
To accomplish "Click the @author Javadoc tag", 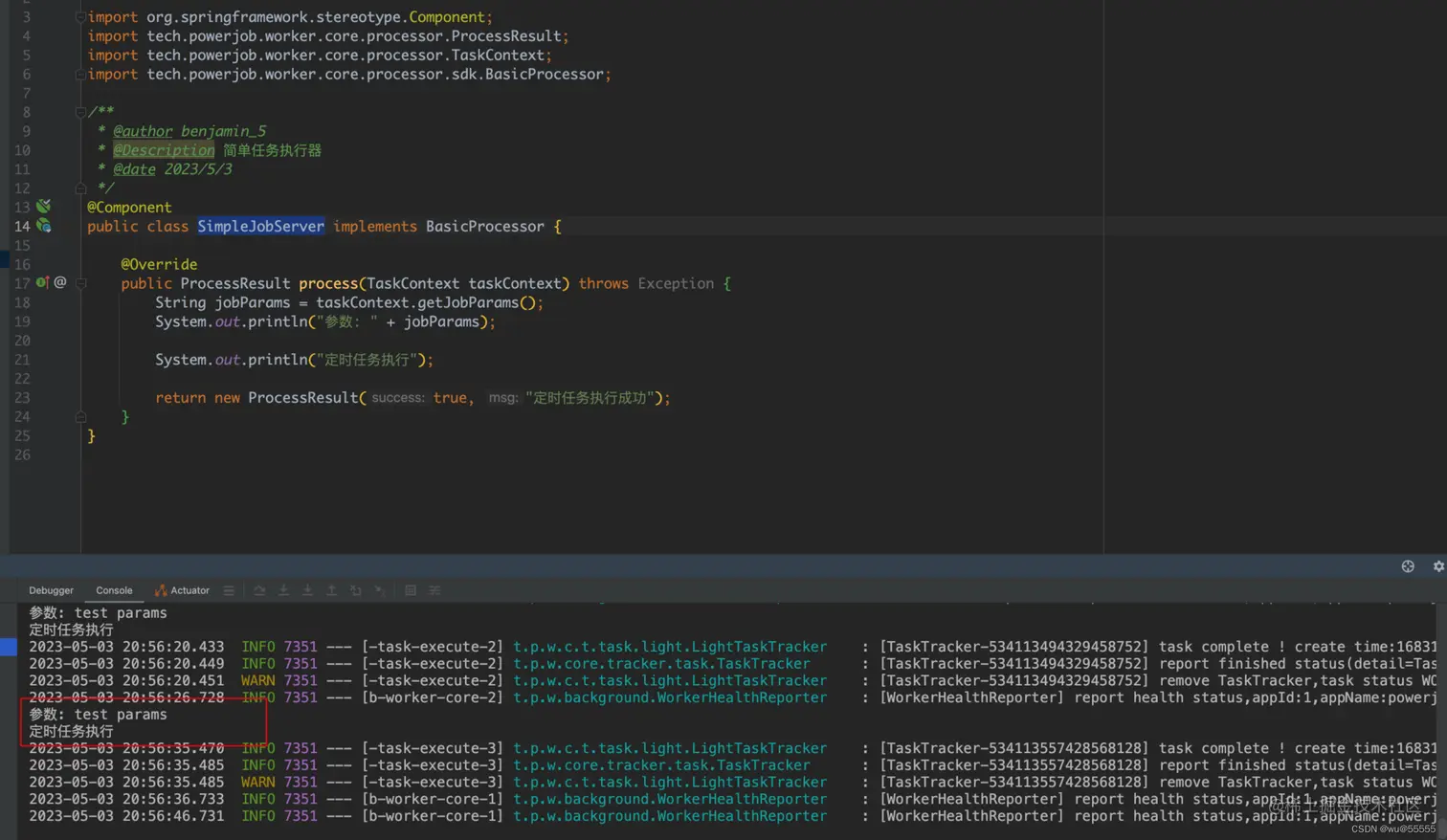I will (x=144, y=131).
